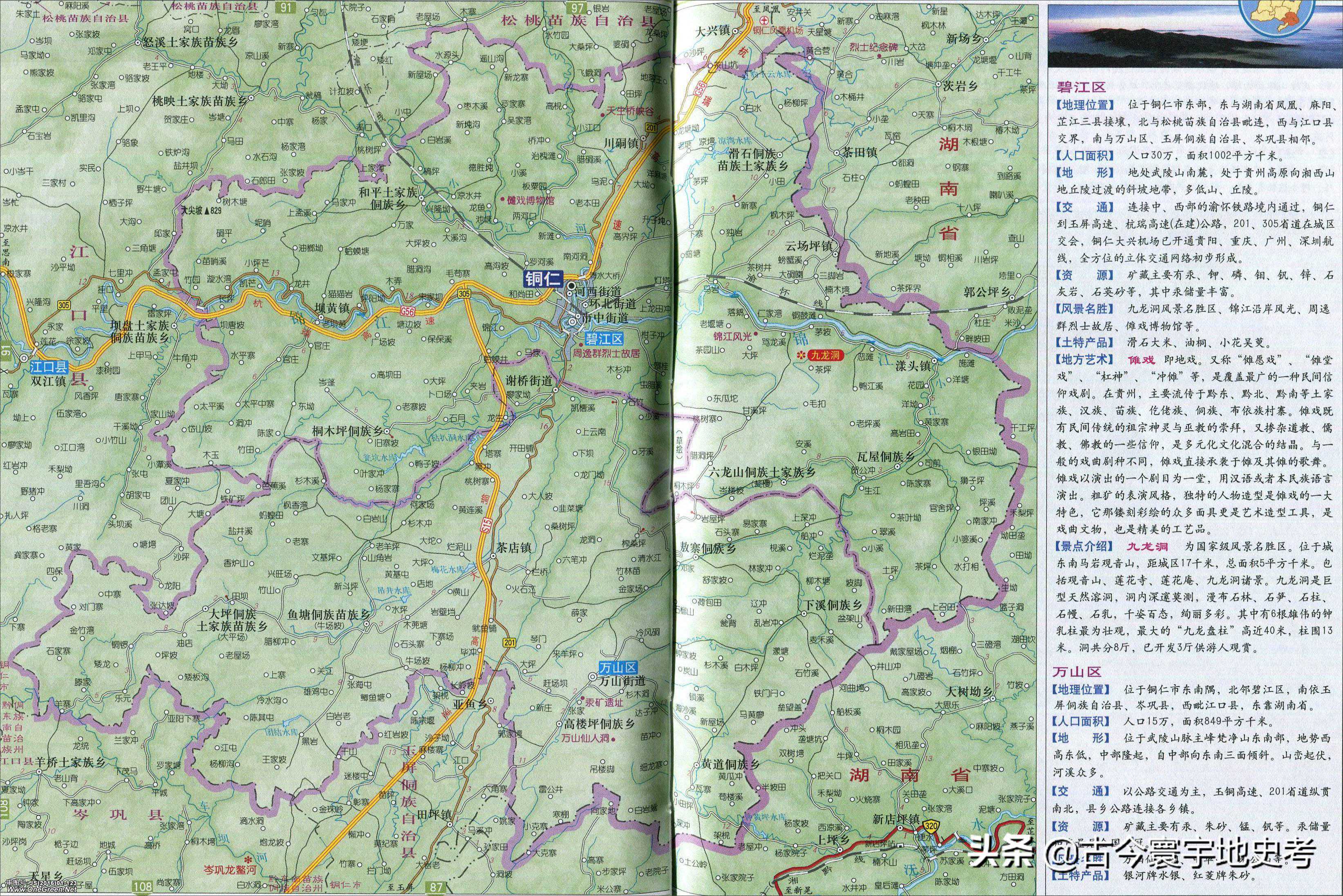
Task: Click the 周逸群烈士故居 red landmark label
Action: [x=607, y=354]
